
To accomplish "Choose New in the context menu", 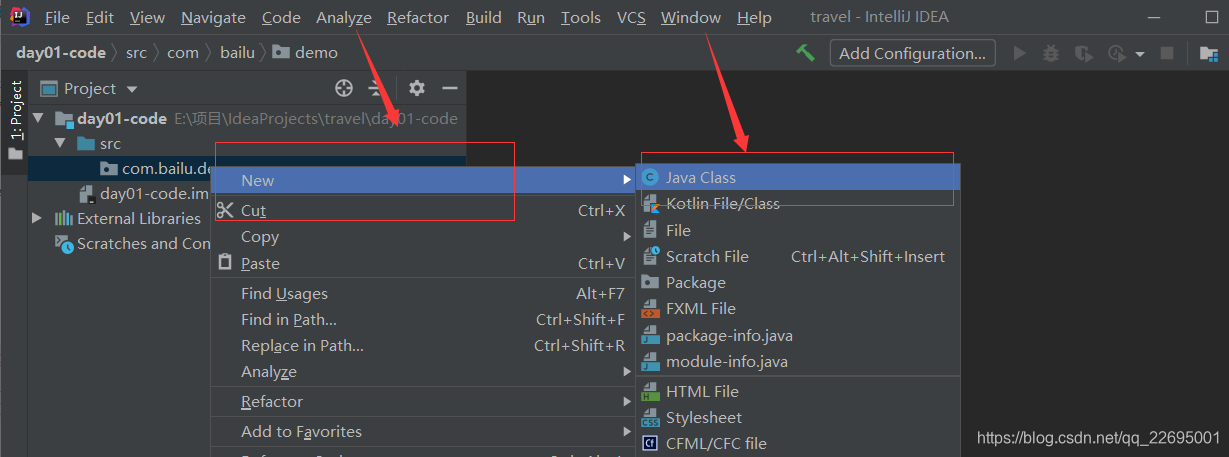I will tap(422, 180).
